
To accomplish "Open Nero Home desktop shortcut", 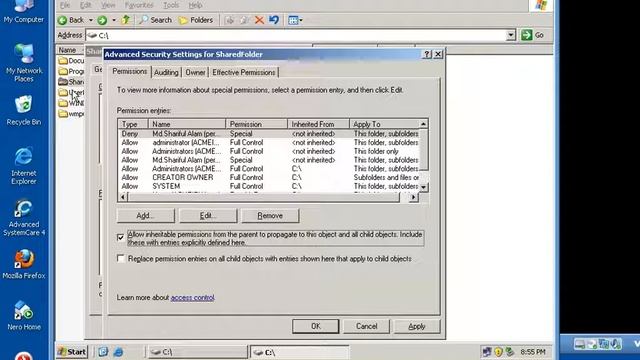I will click(24, 316).
